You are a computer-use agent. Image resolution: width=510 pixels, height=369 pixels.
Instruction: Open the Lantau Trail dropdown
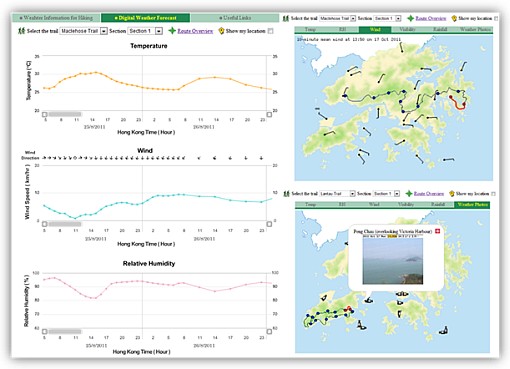coord(337,194)
